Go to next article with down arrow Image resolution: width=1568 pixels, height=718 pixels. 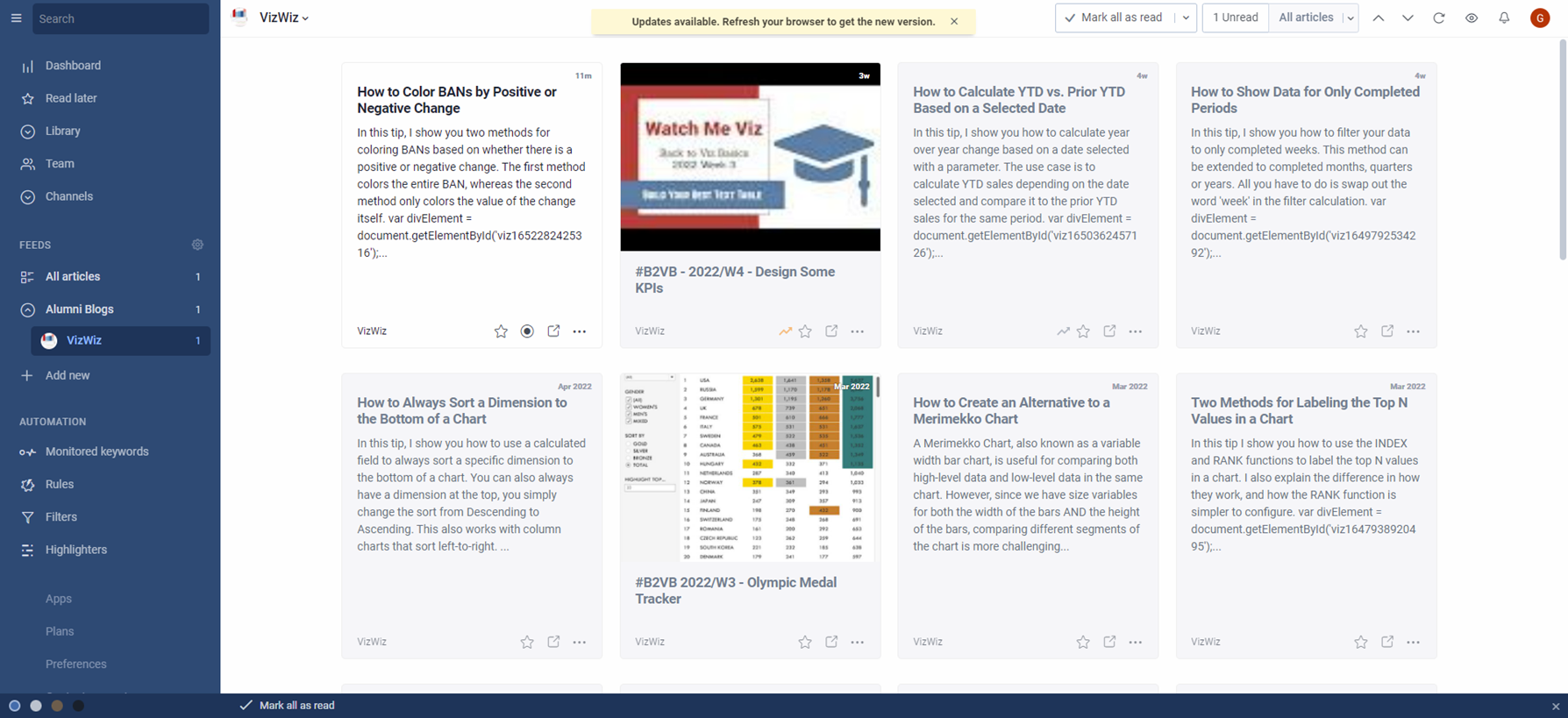point(1408,18)
